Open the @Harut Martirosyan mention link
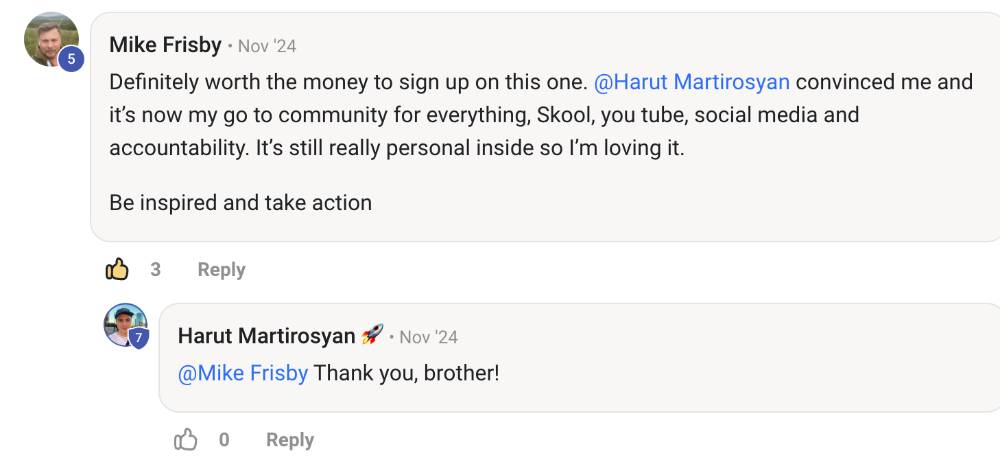1000x471 pixels. point(692,82)
